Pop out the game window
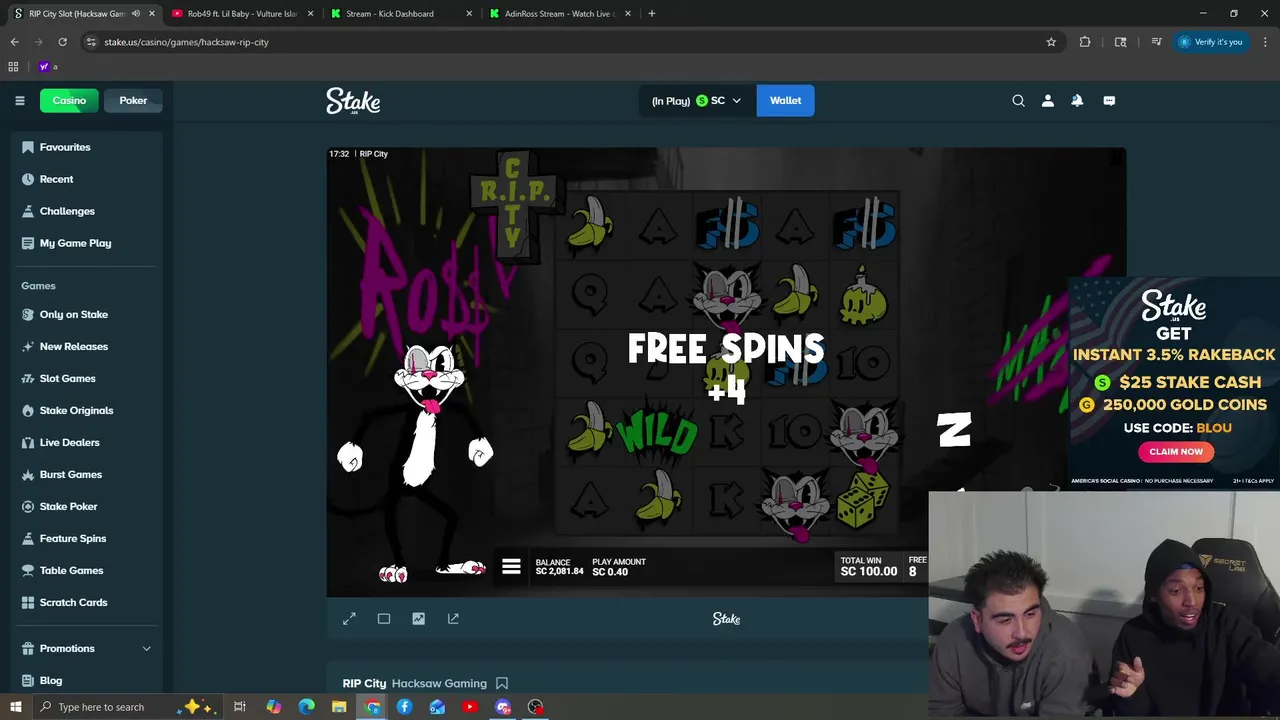The width and height of the screenshot is (1280, 720). 453,619
